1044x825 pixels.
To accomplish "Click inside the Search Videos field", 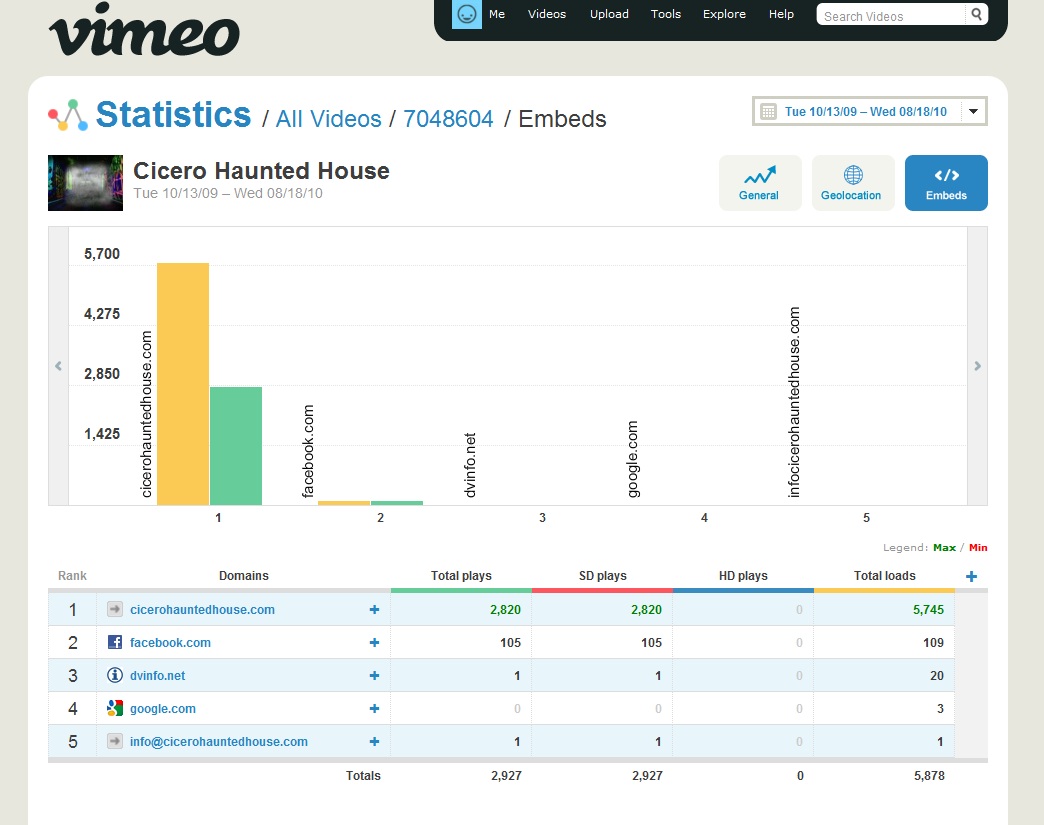I will tap(891, 15).
